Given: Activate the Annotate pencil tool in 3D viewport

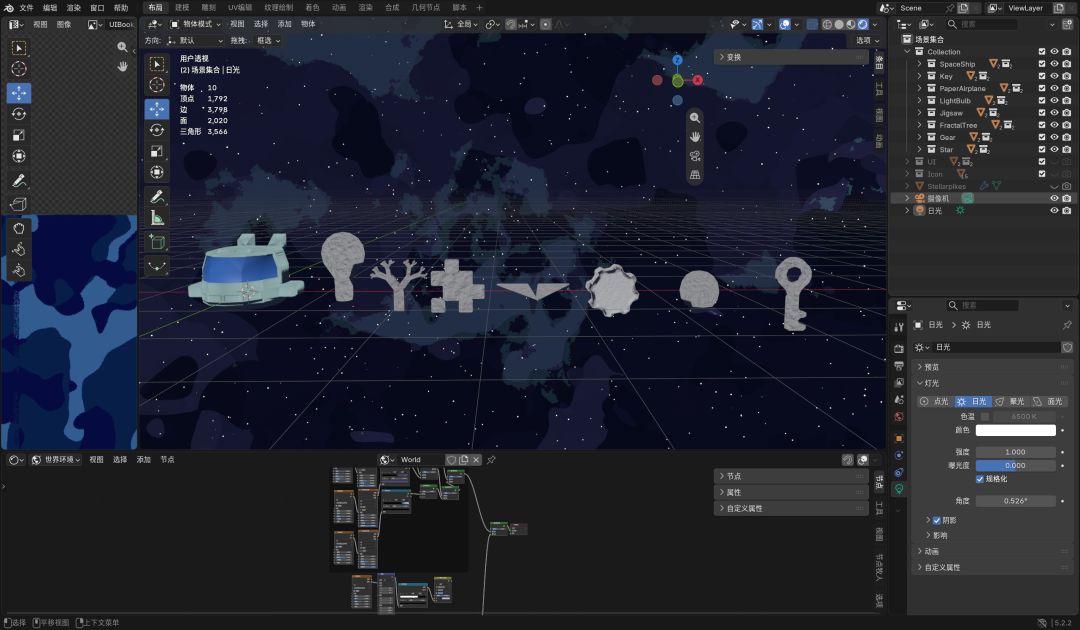Looking at the screenshot, I should [157, 197].
